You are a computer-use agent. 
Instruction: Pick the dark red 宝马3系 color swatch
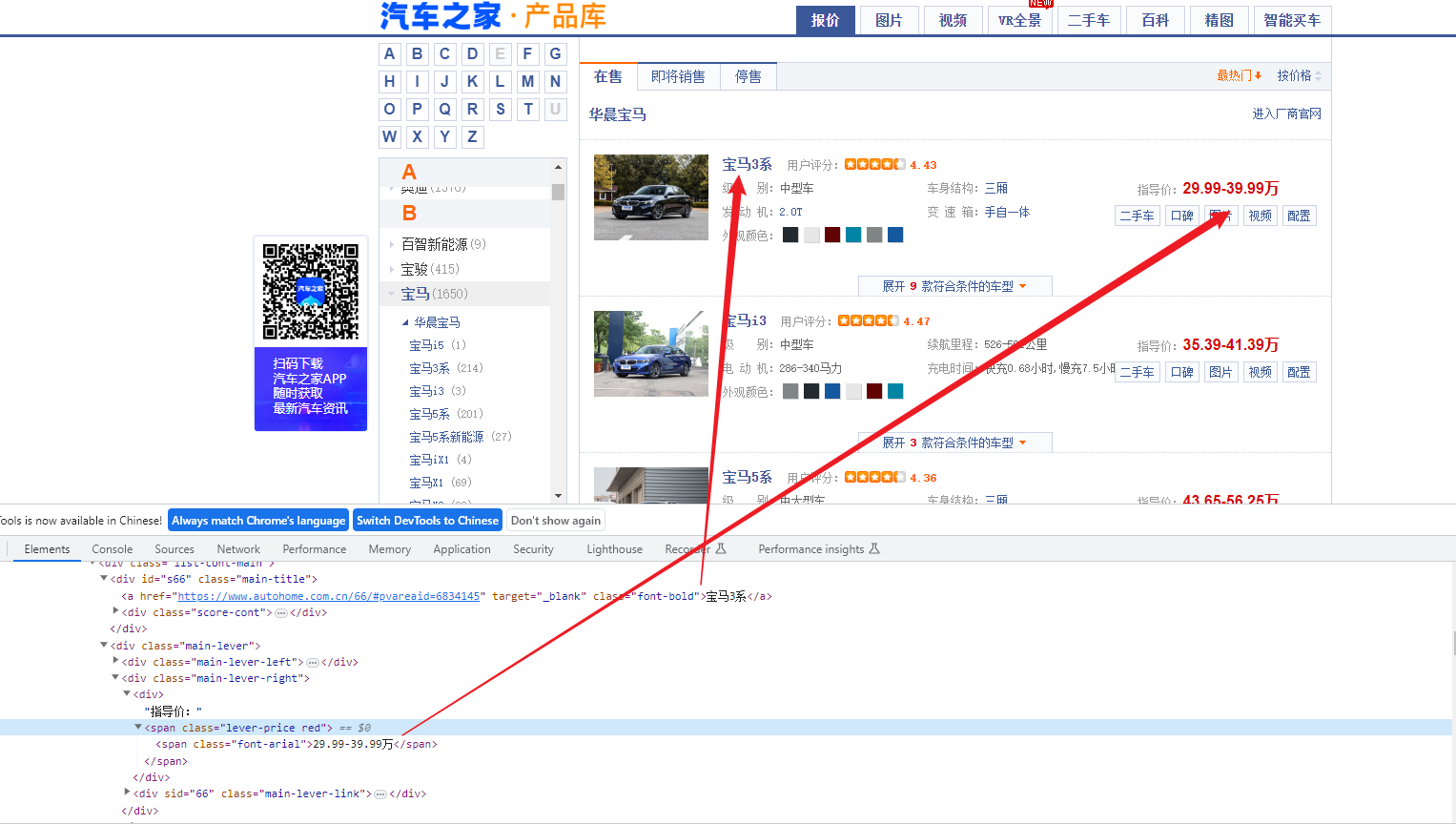[x=832, y=235]
